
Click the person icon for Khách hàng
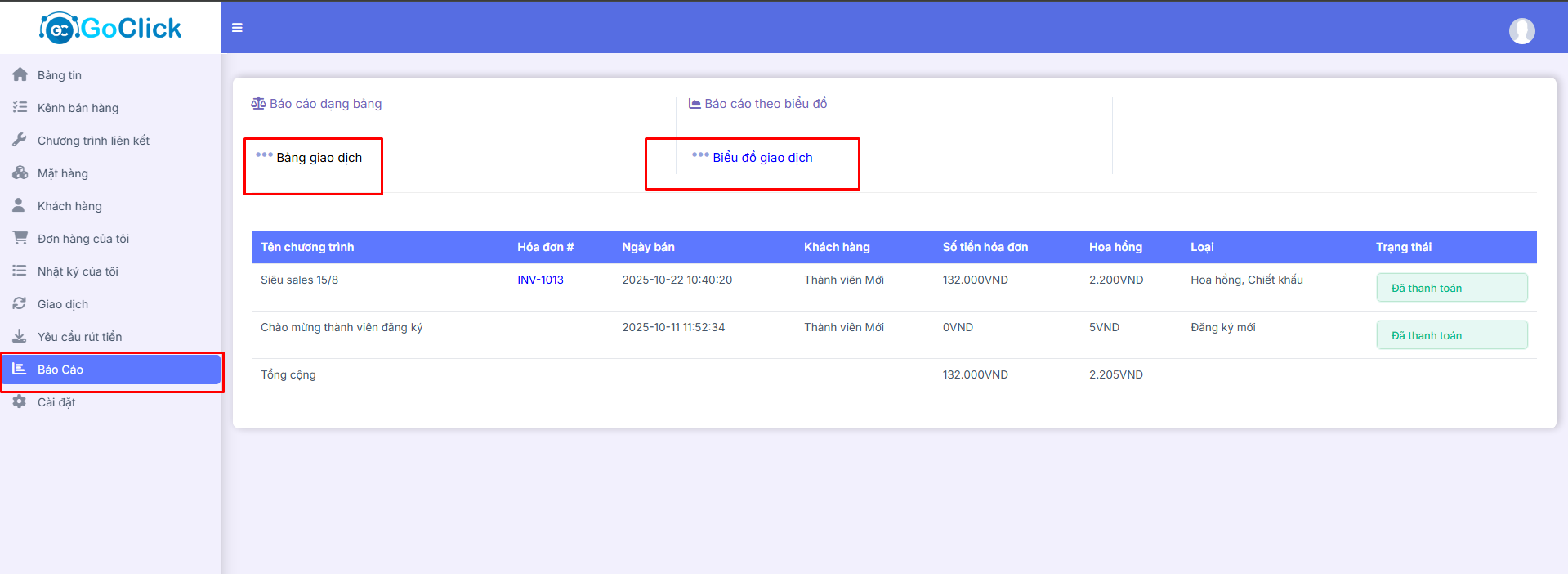[19, 205]
